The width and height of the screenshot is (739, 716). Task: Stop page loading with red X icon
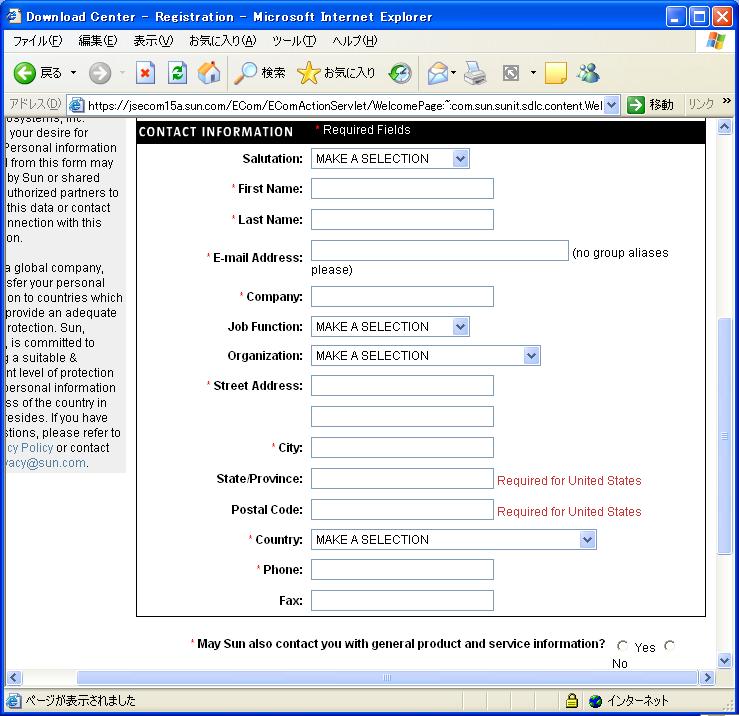point(145,73)
